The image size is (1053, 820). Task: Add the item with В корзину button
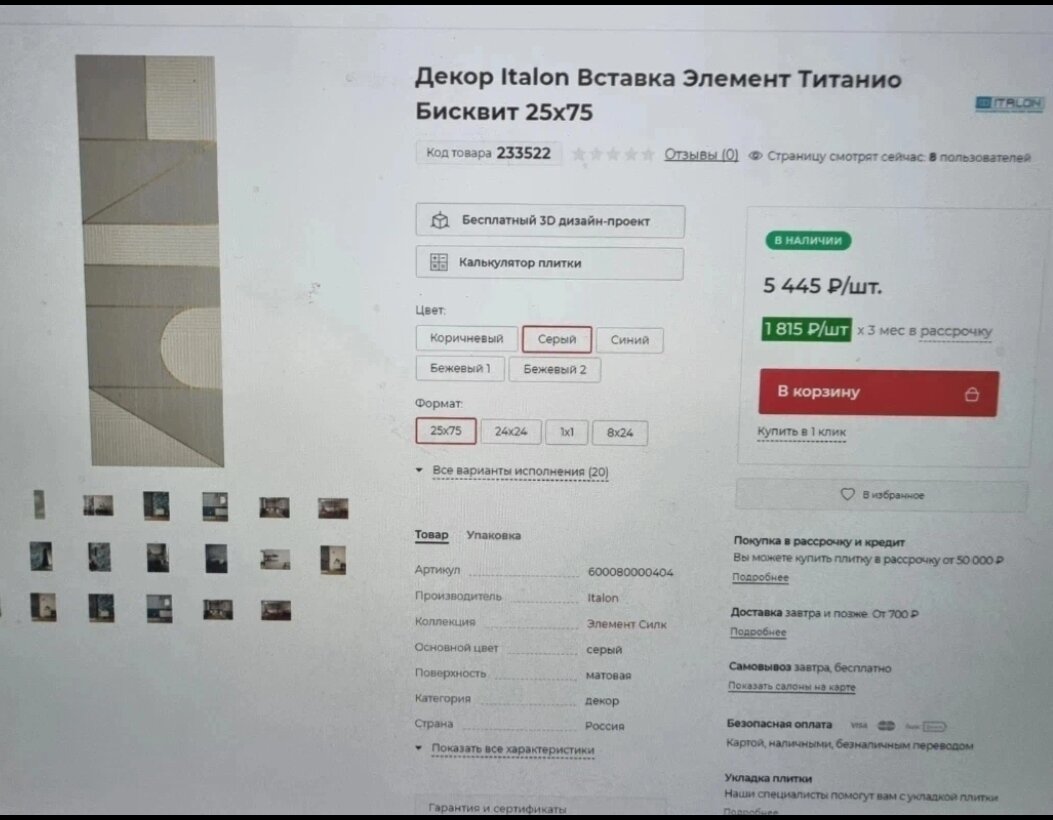coord(879,393)
